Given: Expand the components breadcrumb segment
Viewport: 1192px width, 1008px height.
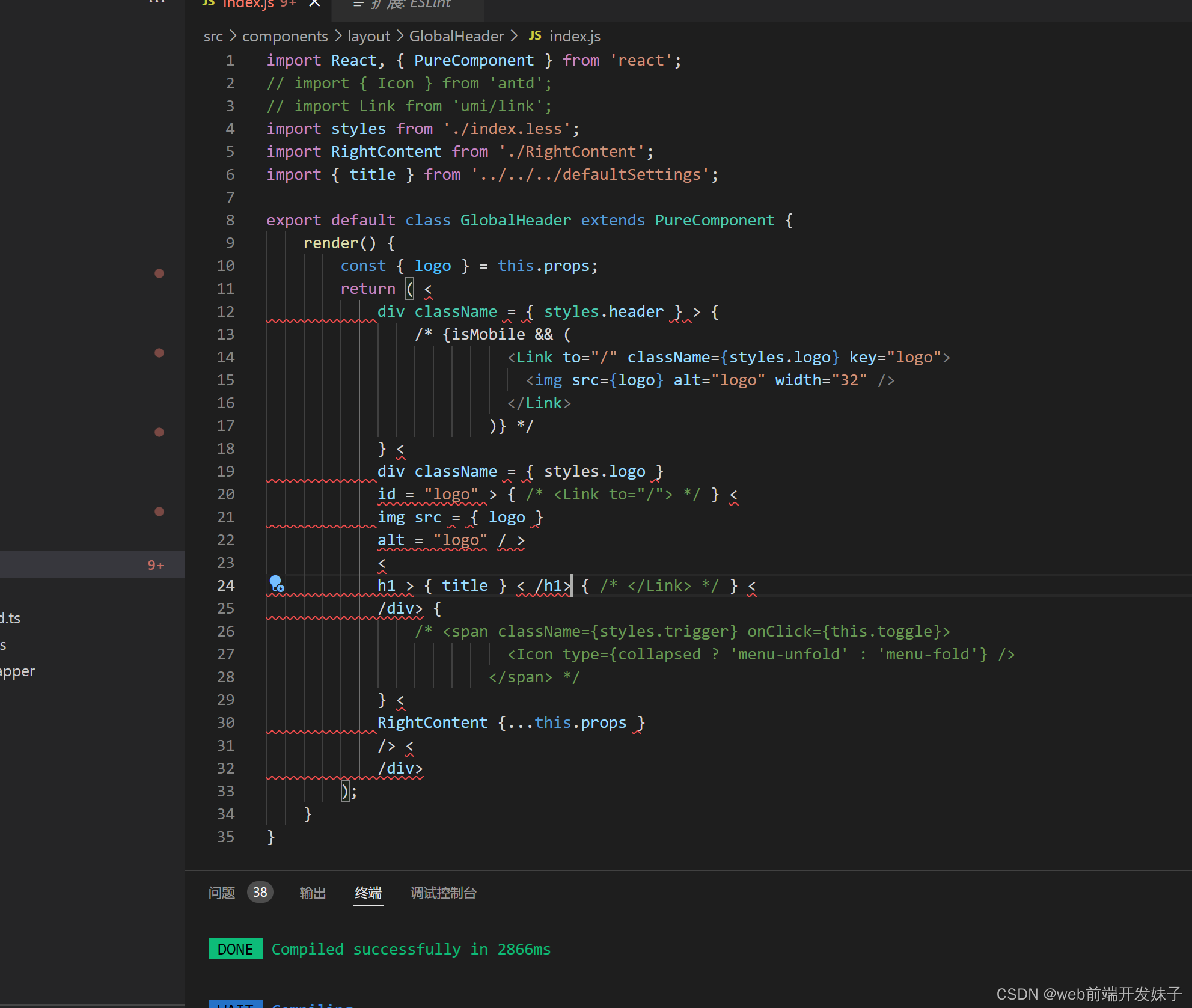Looking at the screenshot, I should pyautogui.click(x=284, y=37).
